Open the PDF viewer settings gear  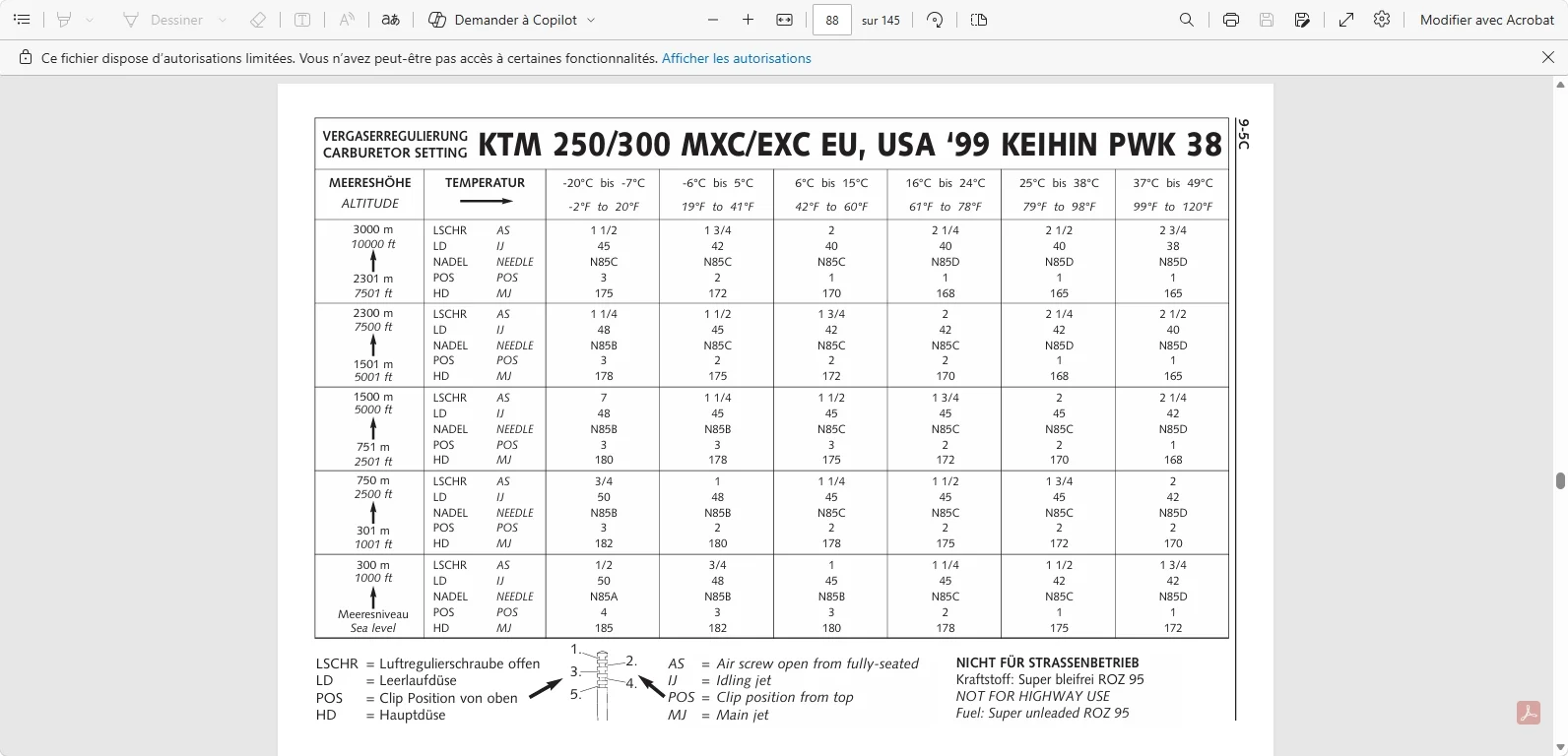pyautogui.click(x=1382, y=20)
